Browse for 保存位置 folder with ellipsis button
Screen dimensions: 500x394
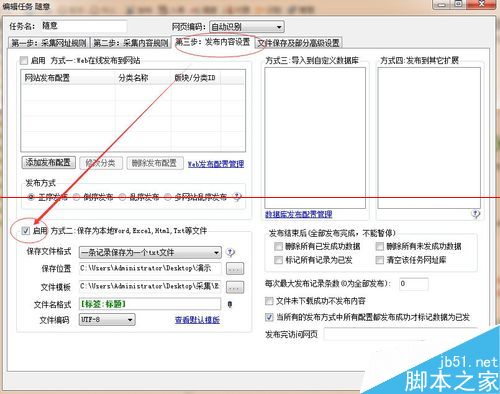tap(235, 268)
